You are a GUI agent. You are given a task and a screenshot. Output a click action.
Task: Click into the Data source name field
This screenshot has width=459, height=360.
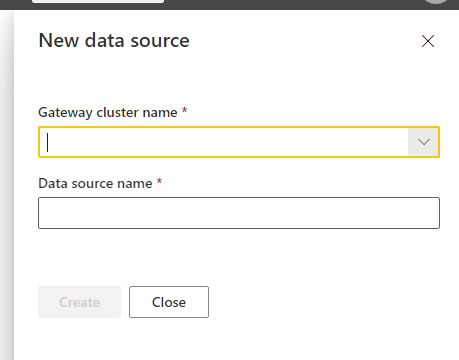point(239,213)
